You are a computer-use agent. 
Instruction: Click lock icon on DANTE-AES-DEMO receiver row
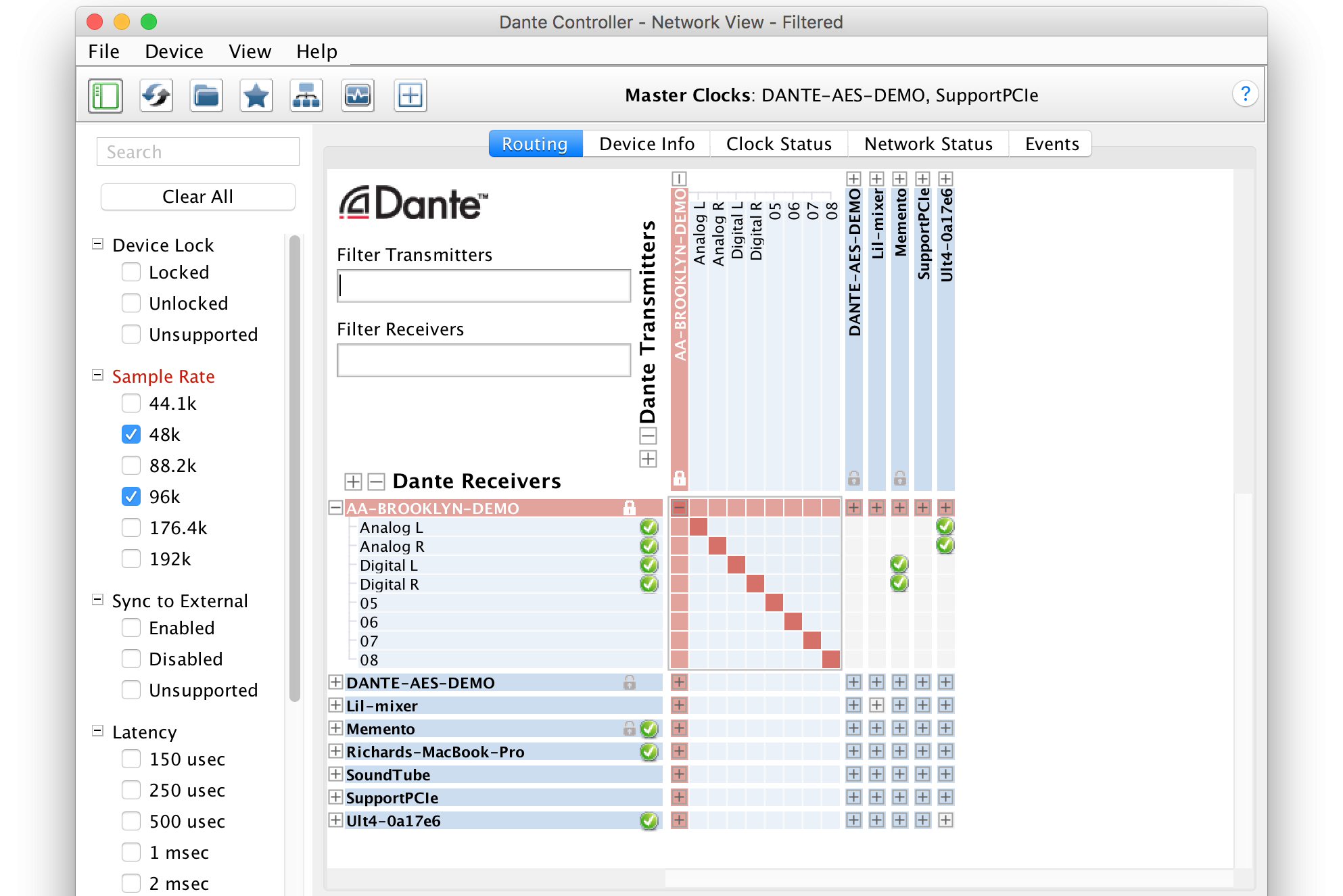pyautogui.click(x=630, y=682)
